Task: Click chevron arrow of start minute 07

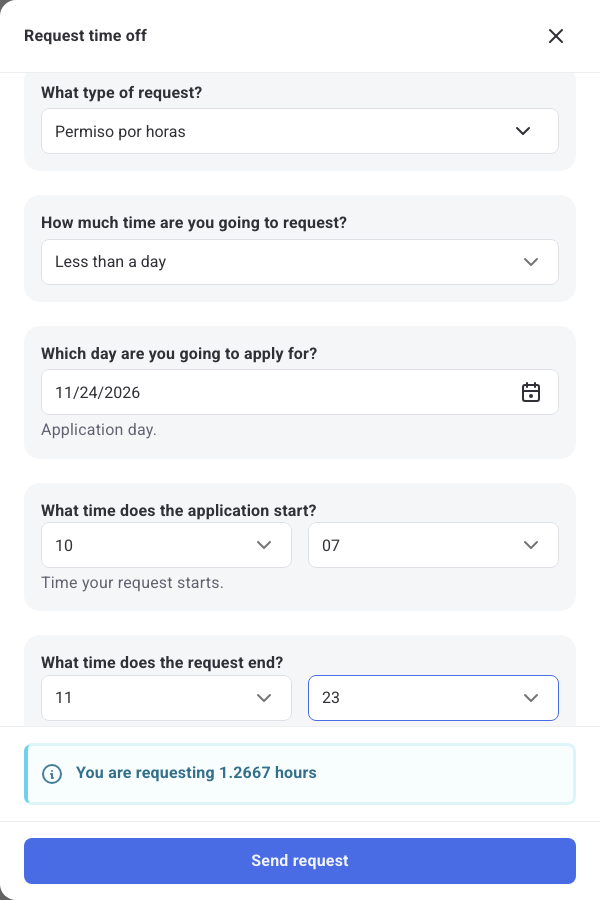Action: (531, 545)
